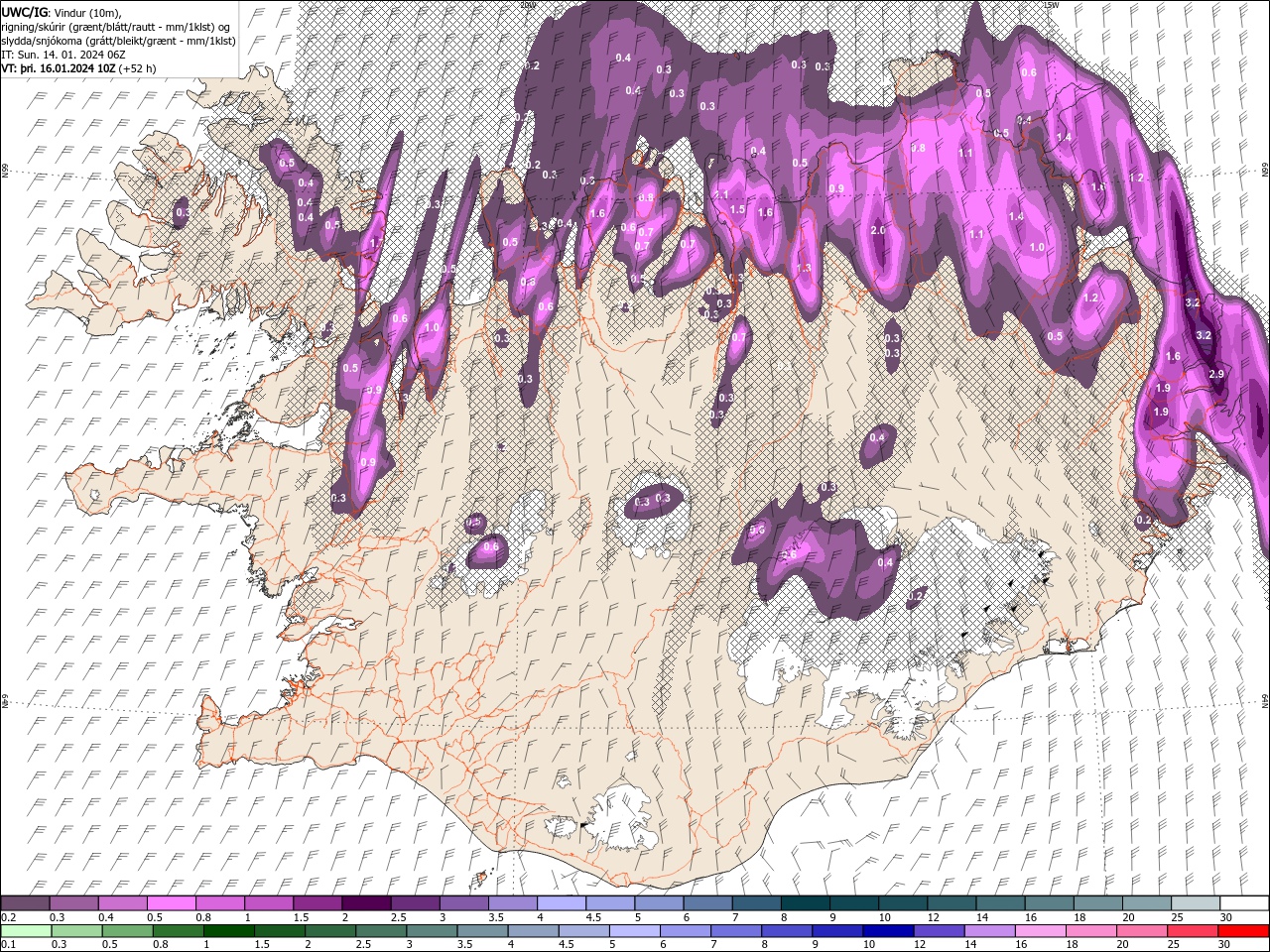
Task: Click the 'UWC/IG: Vindur (10m)' title text
Action: click(x=62, y=12)
